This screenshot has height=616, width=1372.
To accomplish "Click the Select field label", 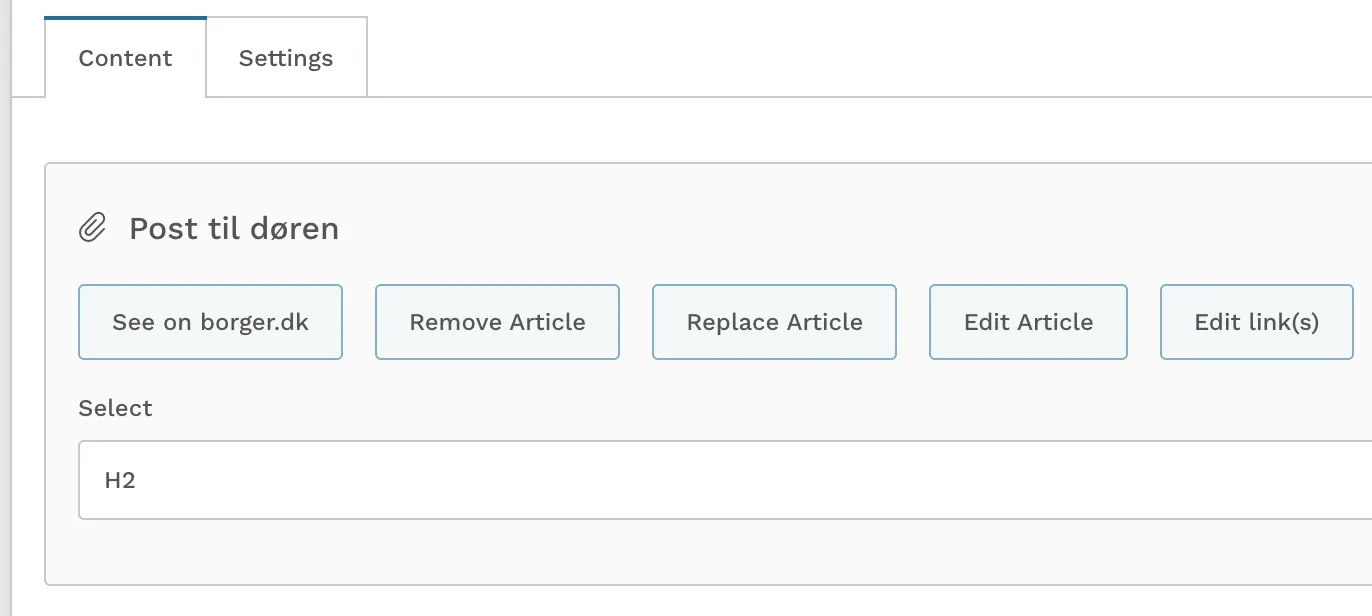I will pyautogui.click(x=115, y=408).
